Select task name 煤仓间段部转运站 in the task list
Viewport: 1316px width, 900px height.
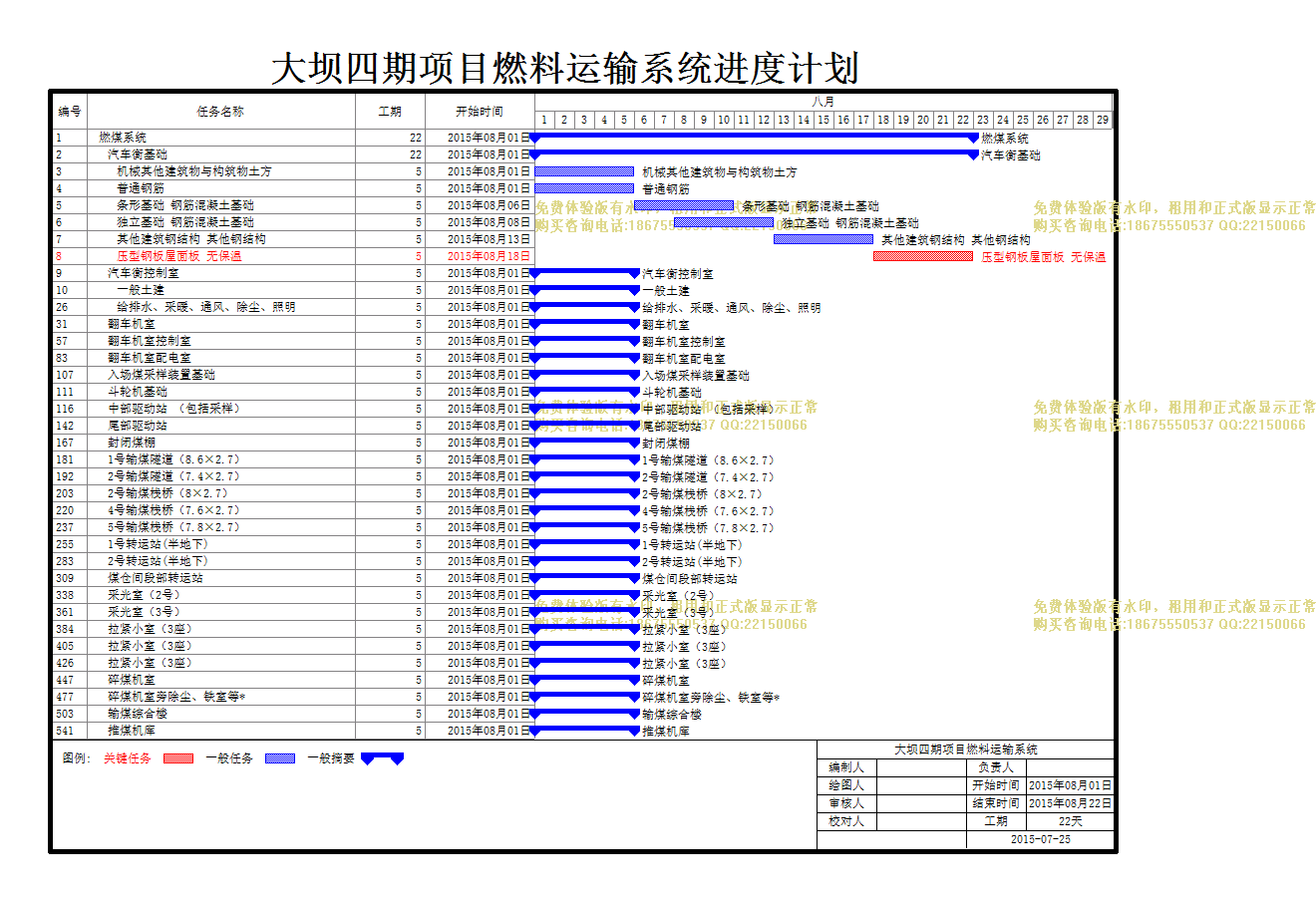coord(156,578)
